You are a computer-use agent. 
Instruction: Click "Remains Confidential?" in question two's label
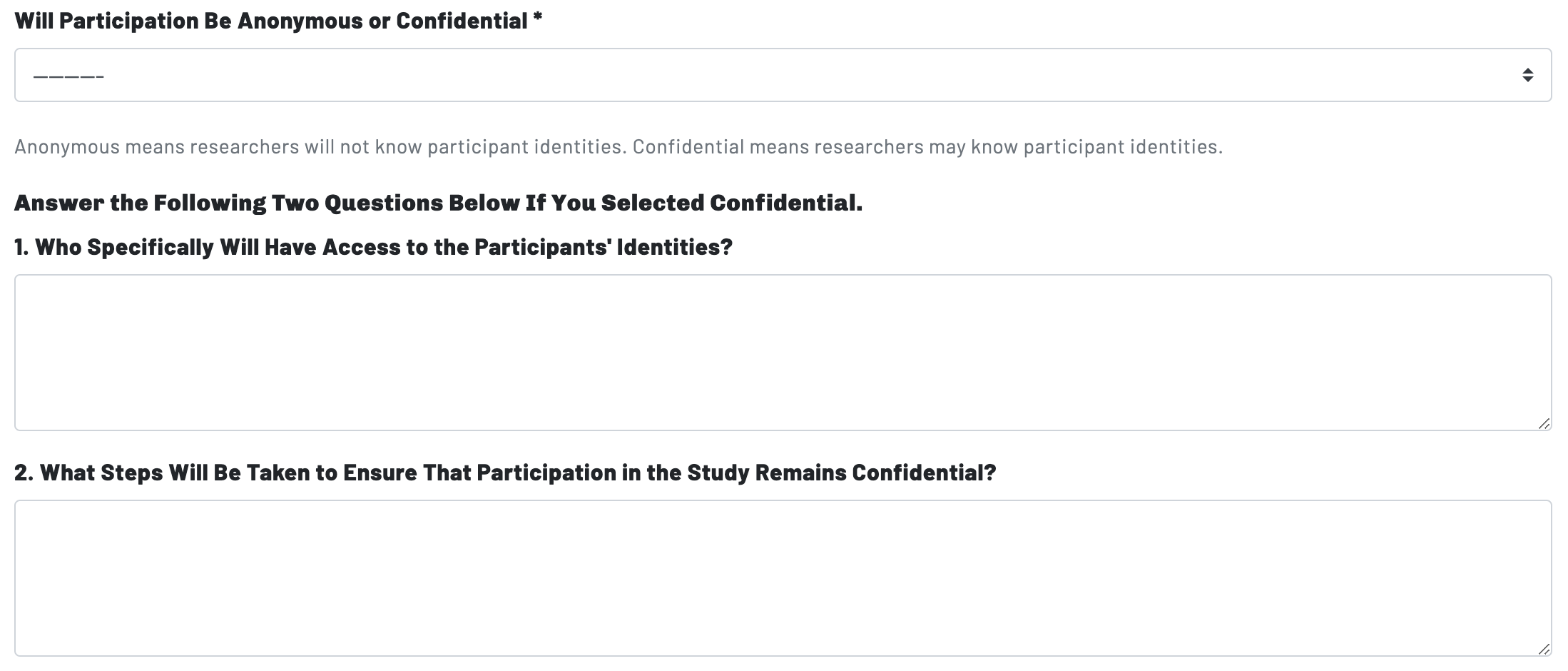click(875, 473)
